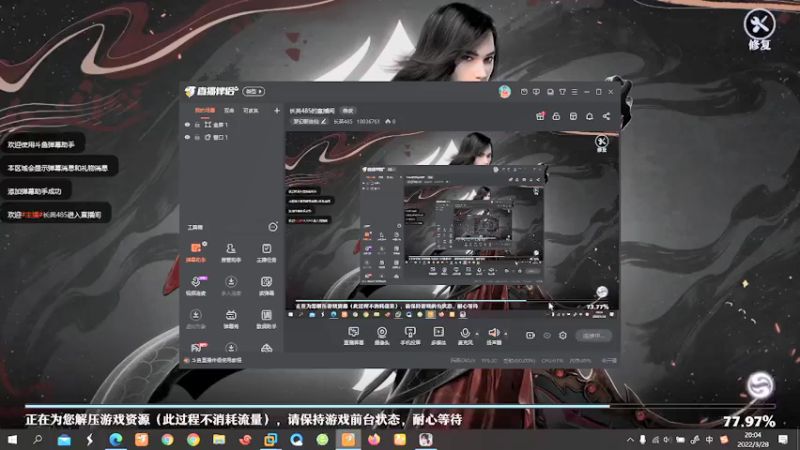The width and height of the screenshot is (800, 450).
Task: Toggle lock on 窗口1 source
Action: point(197,137)
